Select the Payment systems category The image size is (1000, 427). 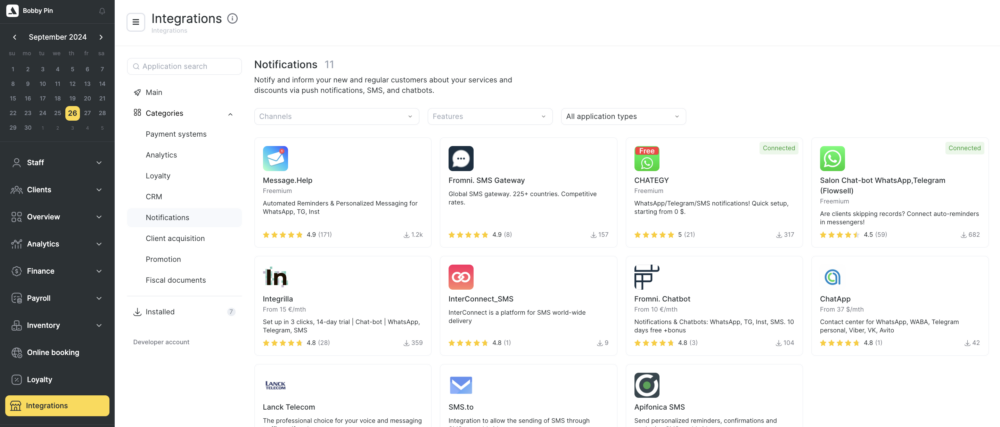click(x=176, y=134)
